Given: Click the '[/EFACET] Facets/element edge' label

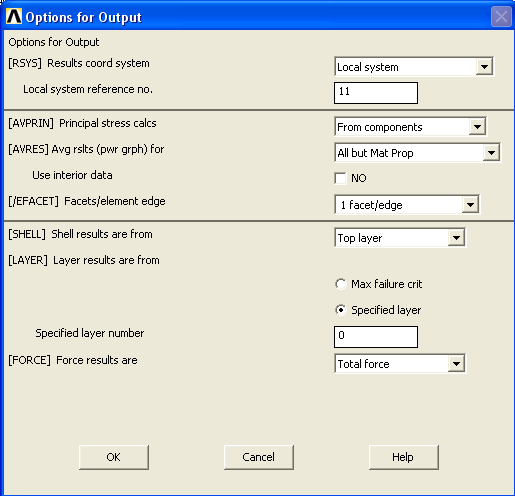Looking at the screenshot, I should pos(87,201).
